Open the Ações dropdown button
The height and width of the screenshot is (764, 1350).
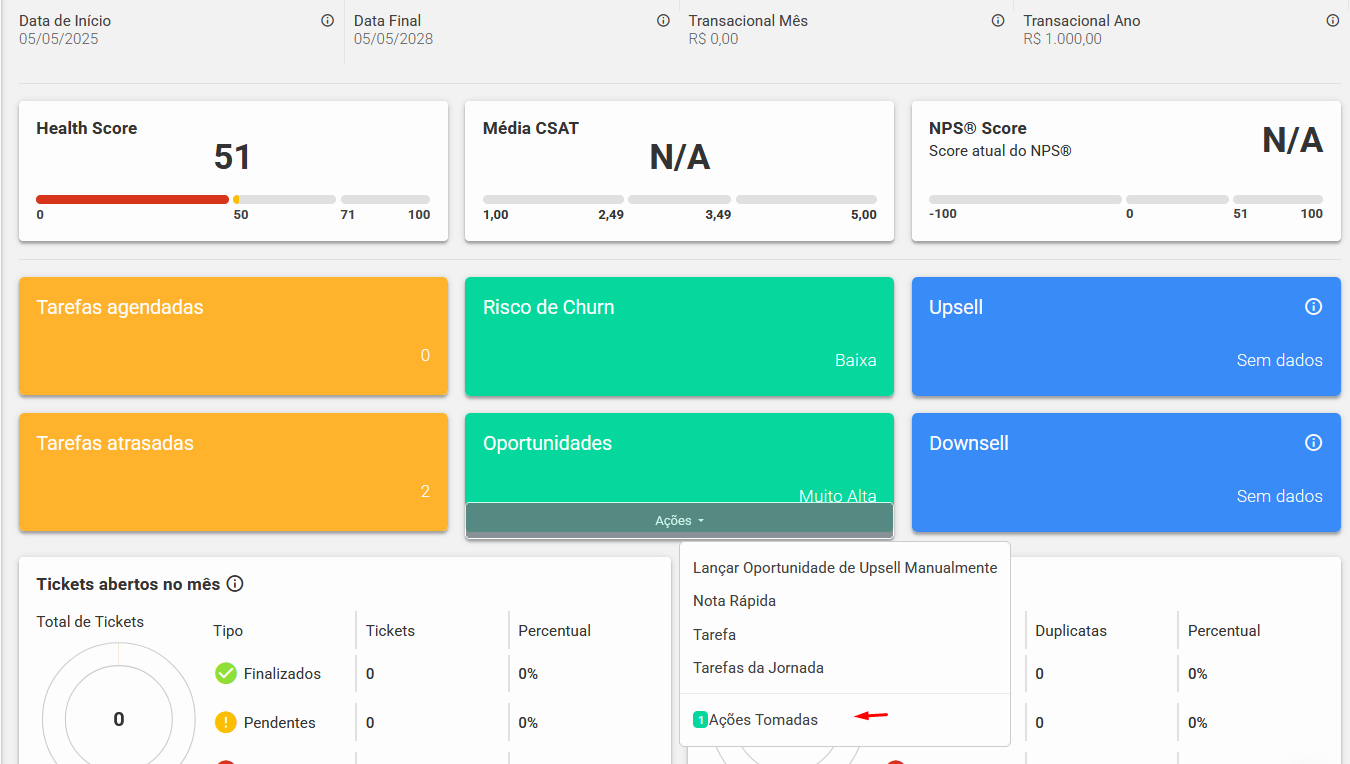pos(679,521)
